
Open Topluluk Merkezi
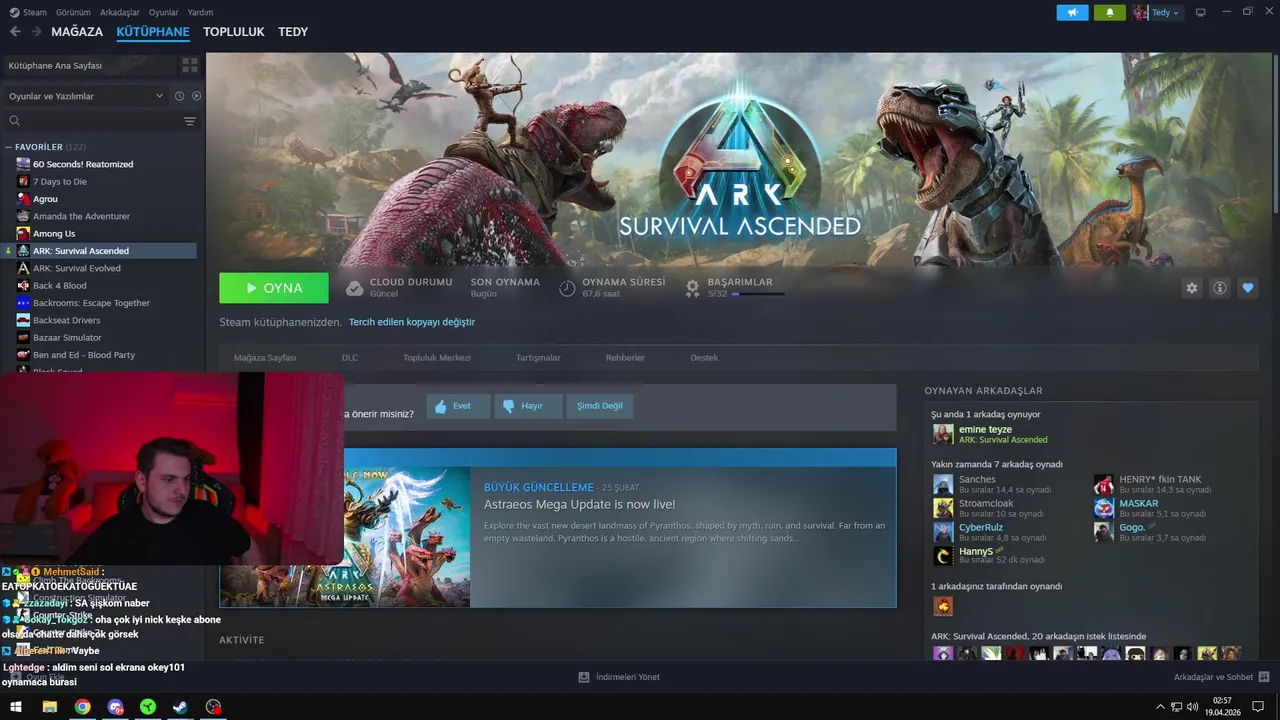tap(437, 357)
